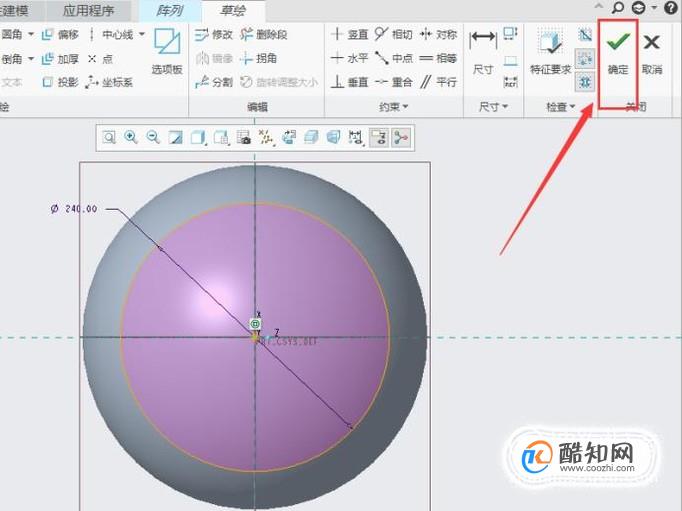This screenshot has height=511, width=682.
Task: Select the 坐标系 coordinate system tool
Action: 109,82
